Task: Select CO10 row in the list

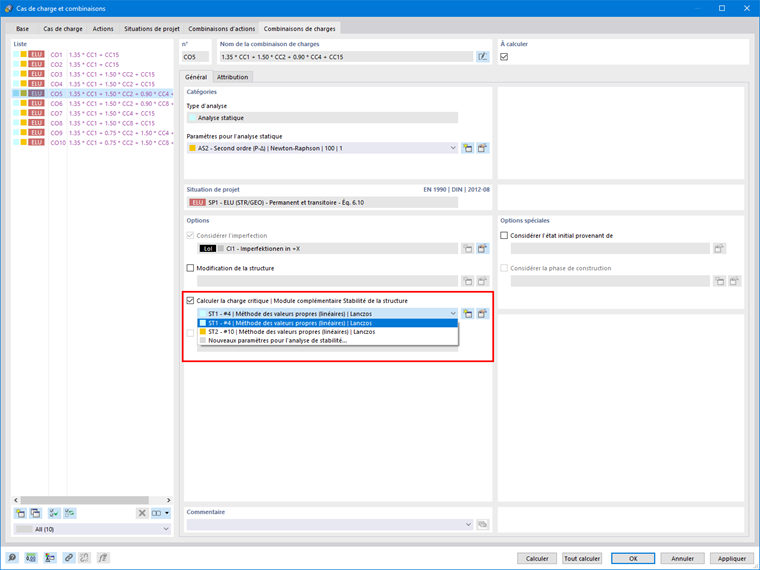Action: click(x=92, y=142)
